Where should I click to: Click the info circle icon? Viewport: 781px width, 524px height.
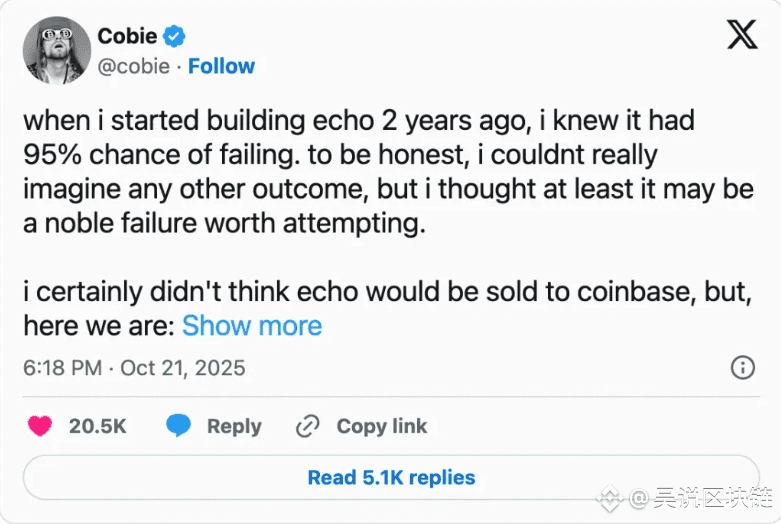pos(743,367)
